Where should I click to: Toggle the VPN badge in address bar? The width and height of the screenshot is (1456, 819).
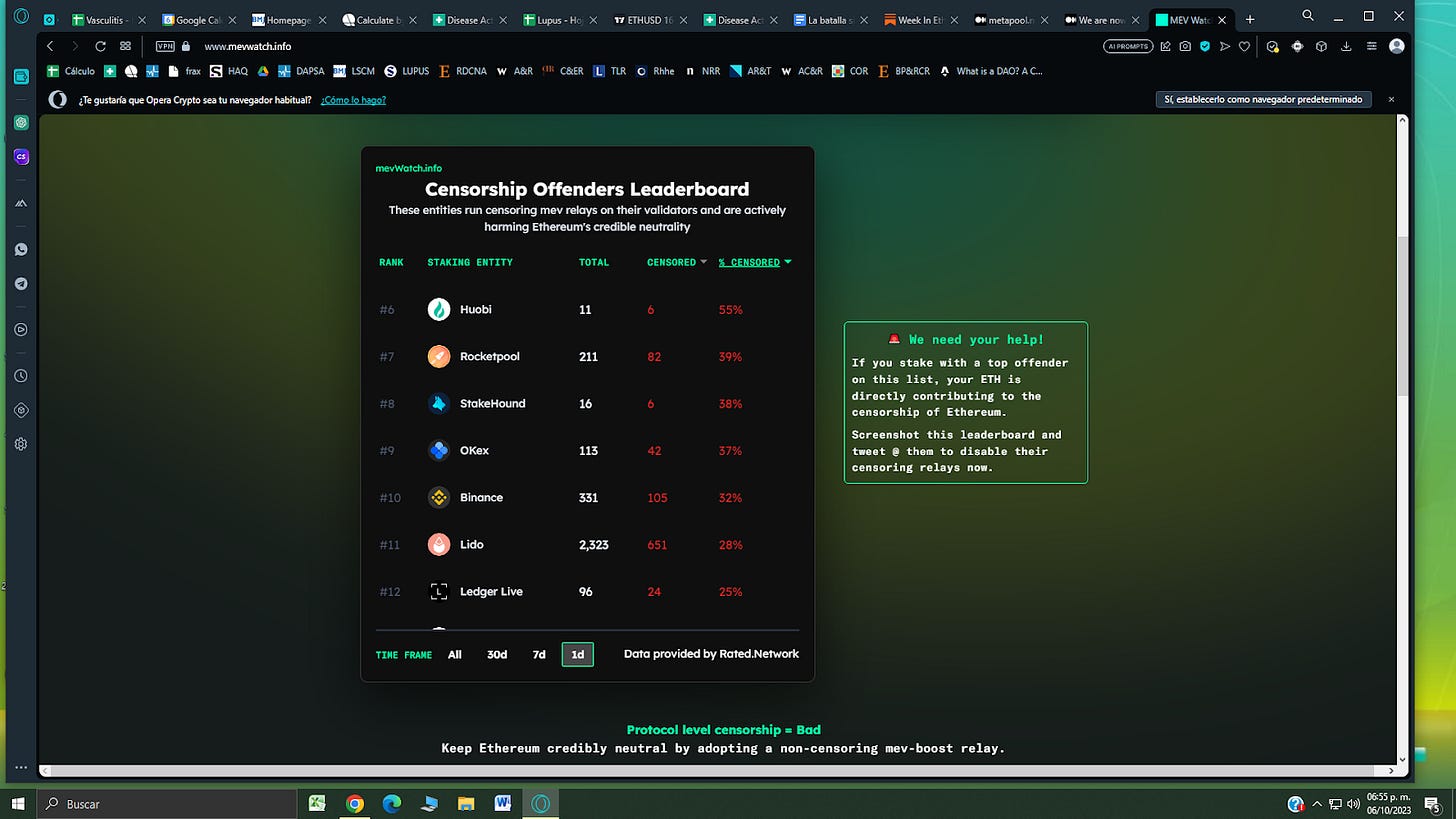[x=165, y=46]
